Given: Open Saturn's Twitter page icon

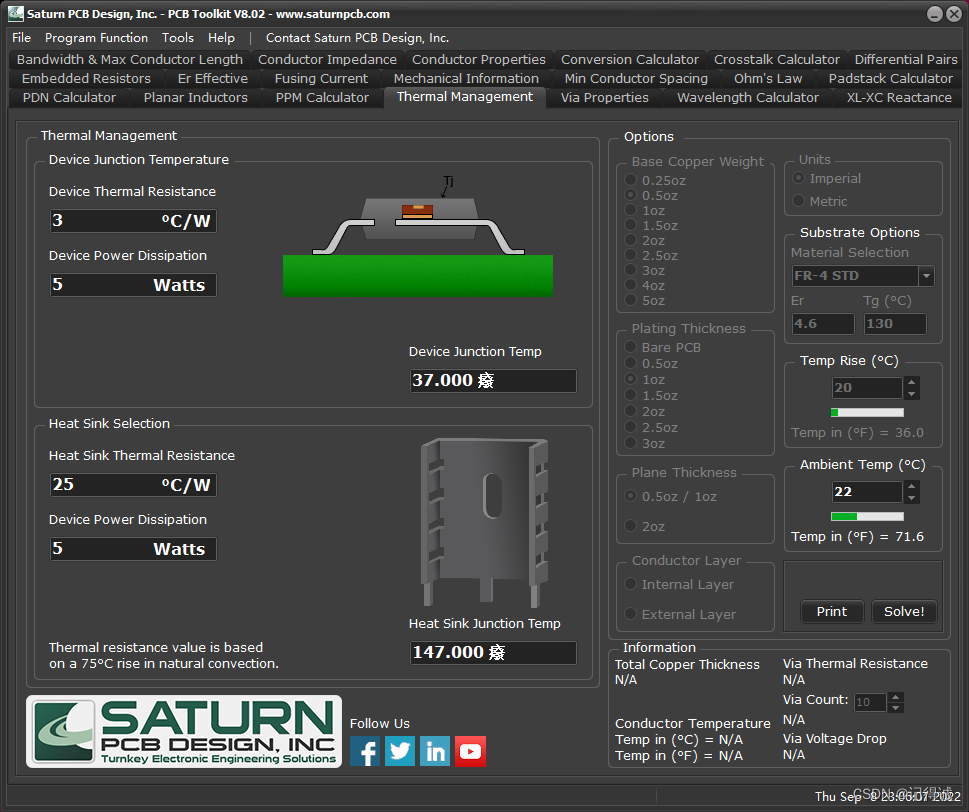Looking at the screenshot, I should point(400,751).
